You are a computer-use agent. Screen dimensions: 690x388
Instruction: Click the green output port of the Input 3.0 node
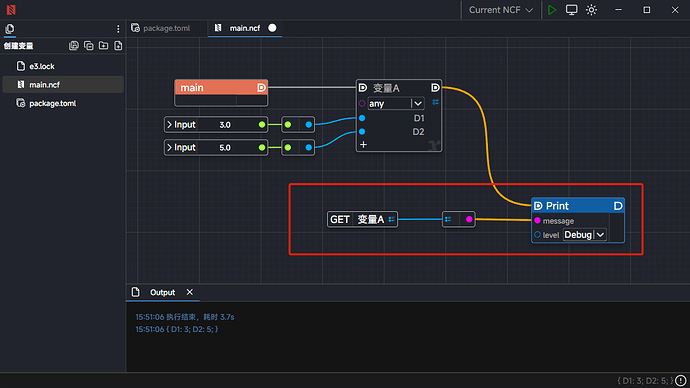coord(262,124)
